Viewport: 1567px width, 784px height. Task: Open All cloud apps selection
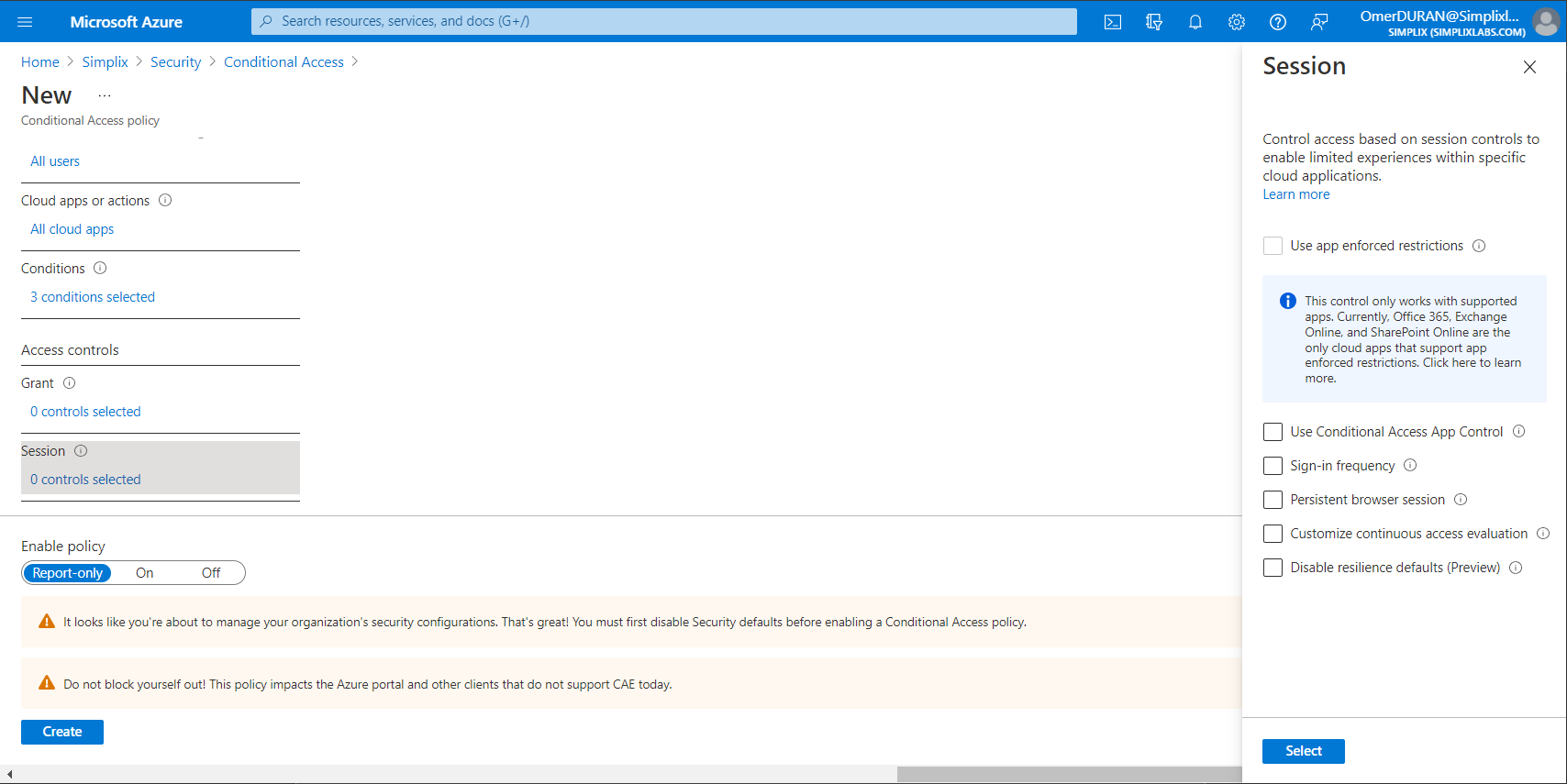pyautogui.click(x=72, y=229)
